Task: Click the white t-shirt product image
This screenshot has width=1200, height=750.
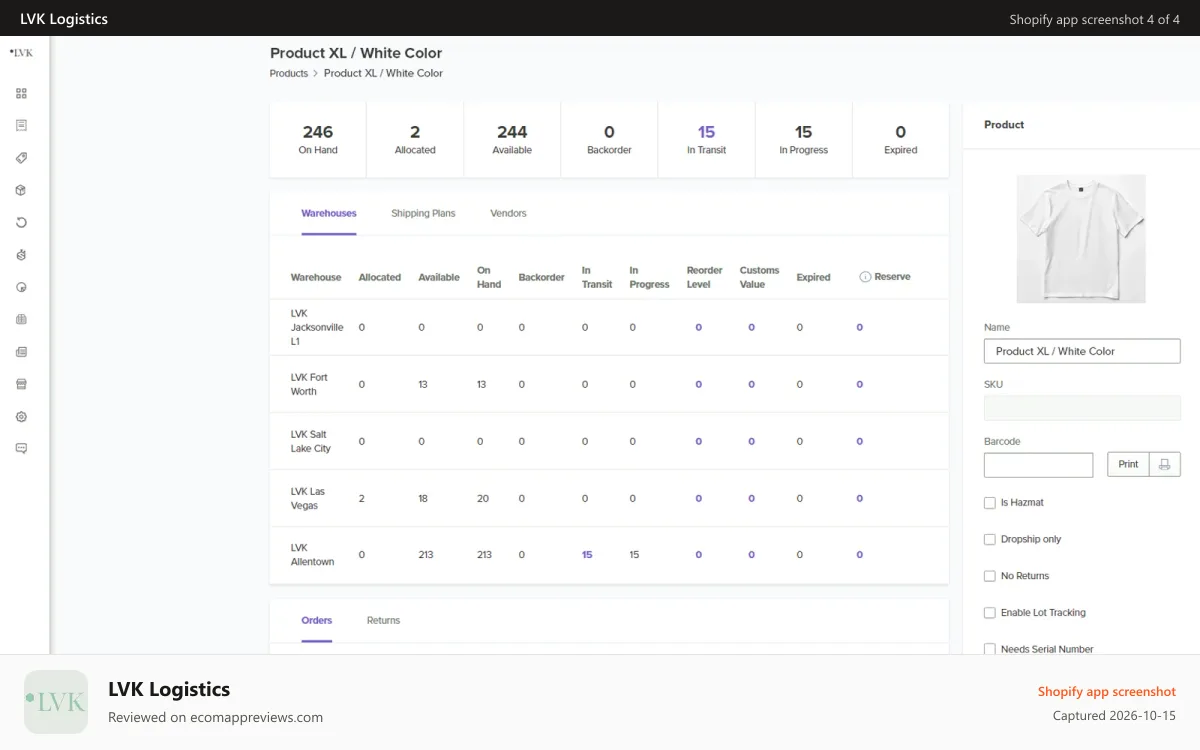Action: click(x=1081, y=239)
